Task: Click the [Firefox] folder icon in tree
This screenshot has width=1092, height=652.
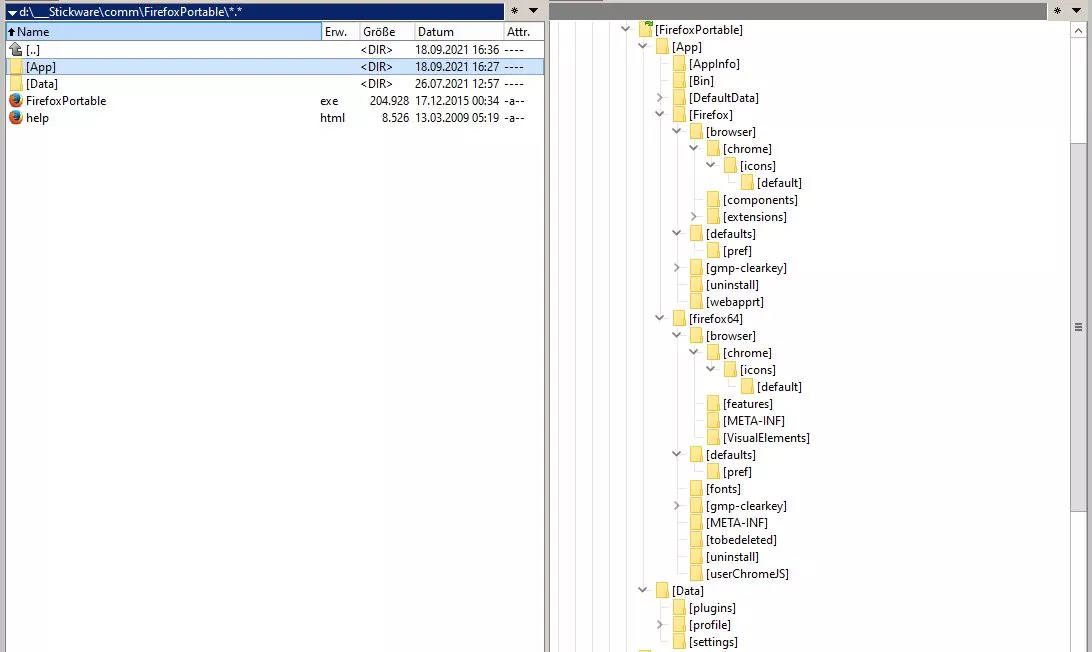Action: [679, 115]
